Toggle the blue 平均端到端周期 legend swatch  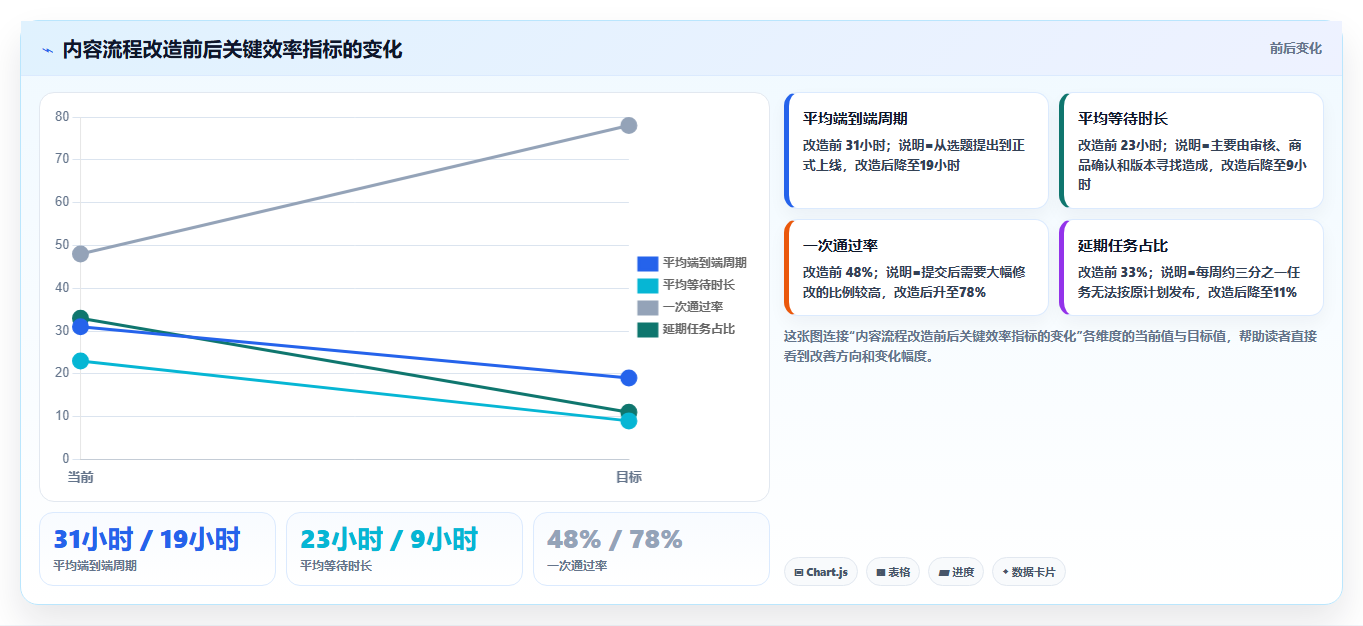pyautogui.click(x=647, y=263)
